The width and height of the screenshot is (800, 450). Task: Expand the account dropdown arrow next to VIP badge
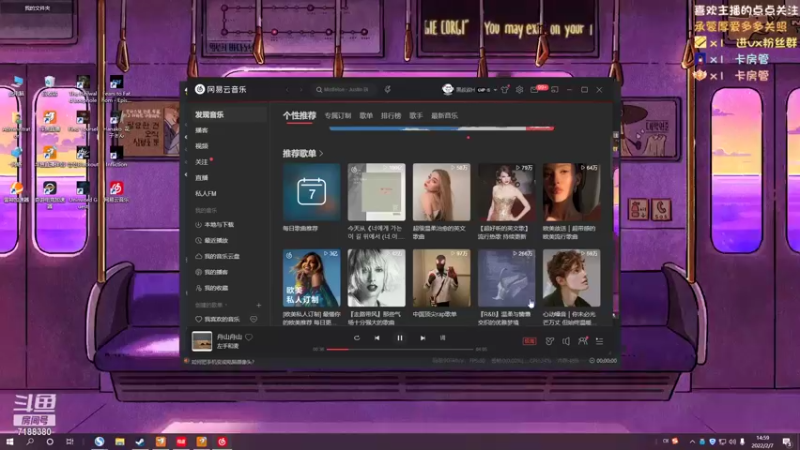495,90
